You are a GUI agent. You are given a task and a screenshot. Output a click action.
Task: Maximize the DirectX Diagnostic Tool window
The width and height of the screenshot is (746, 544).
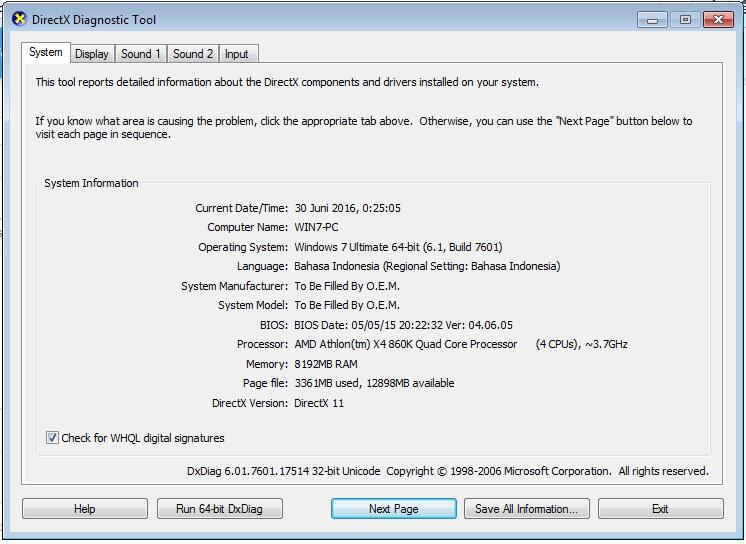(x=685, y=20)
